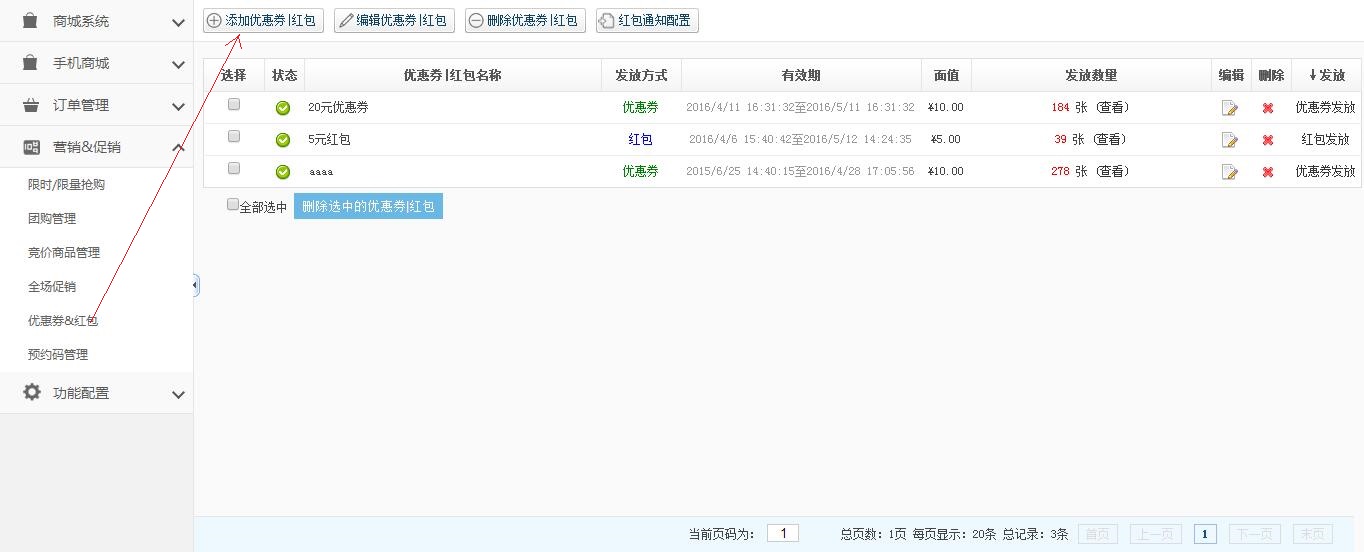Click 红包发放 link for 5元红包

pyautogui.click(x=1325, y=139)
